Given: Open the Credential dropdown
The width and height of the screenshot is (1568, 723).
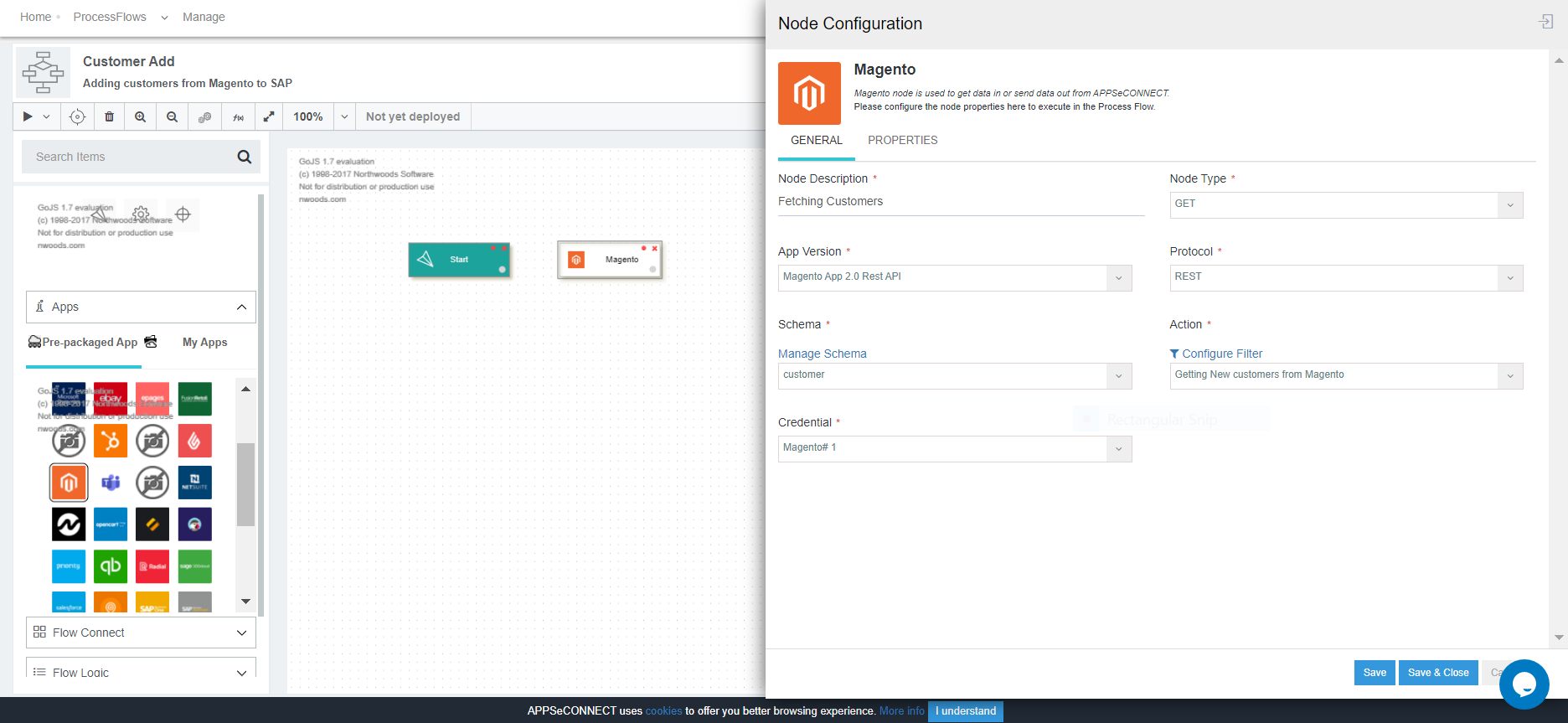Looking at the screenshot, I should [x=955, y=448].
